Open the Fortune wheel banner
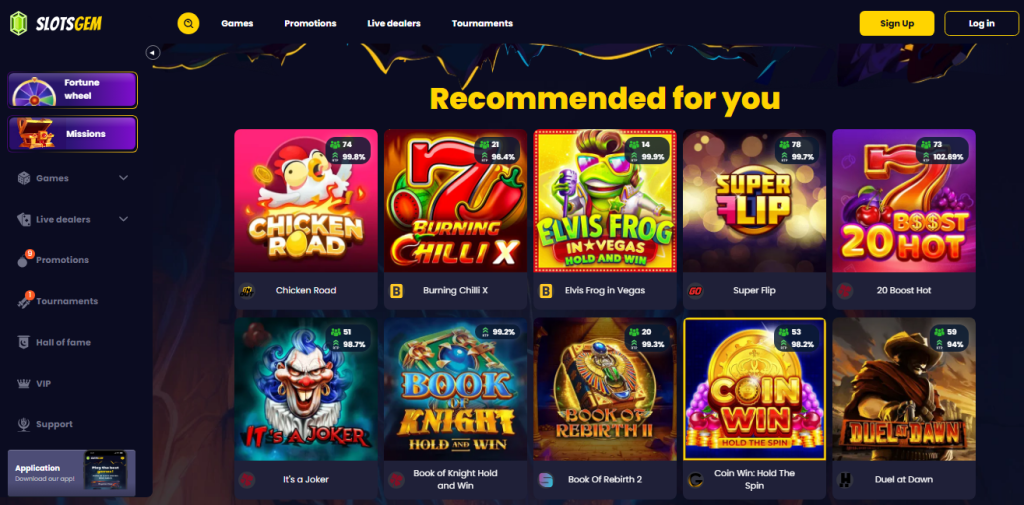This screenshot has height=505, width=1024. point(72,90)
